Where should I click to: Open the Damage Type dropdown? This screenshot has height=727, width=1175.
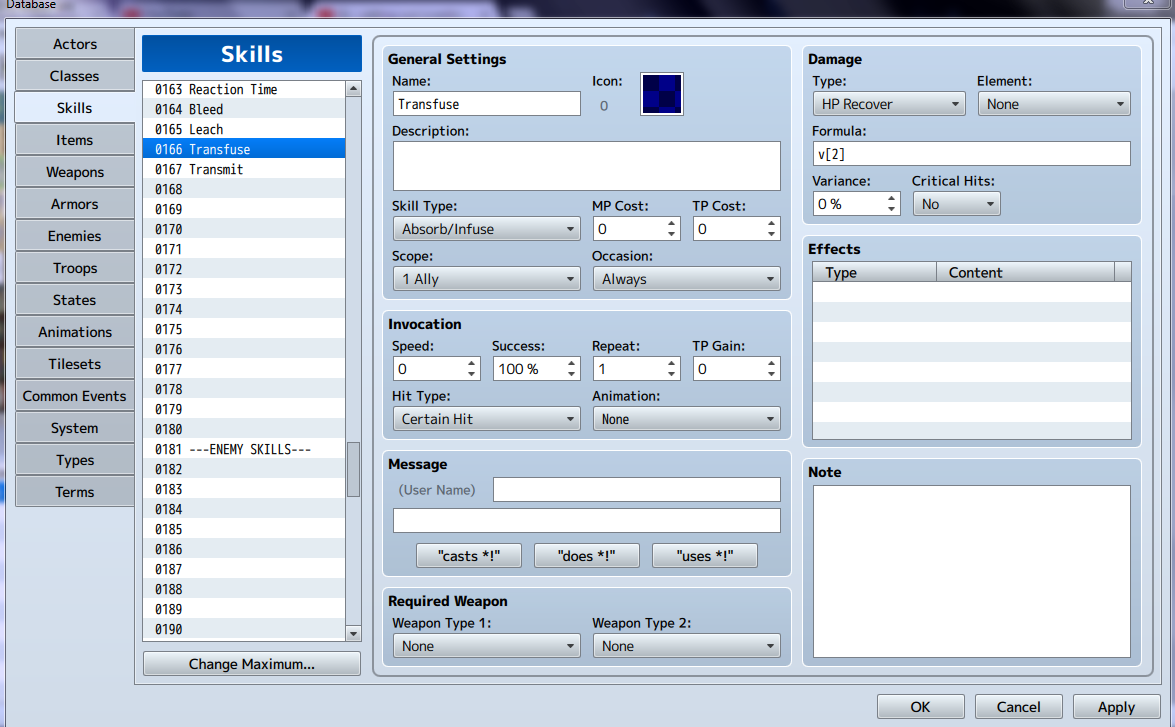point(887,103)
